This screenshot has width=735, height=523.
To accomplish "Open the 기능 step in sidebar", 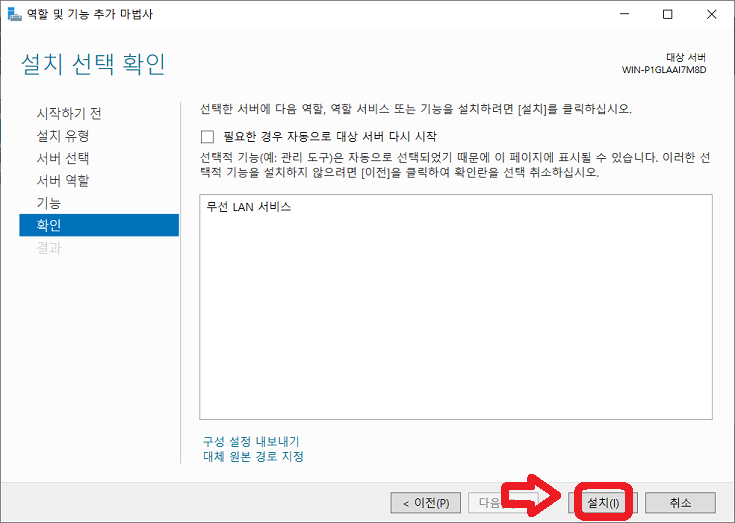I will point(49,203).
